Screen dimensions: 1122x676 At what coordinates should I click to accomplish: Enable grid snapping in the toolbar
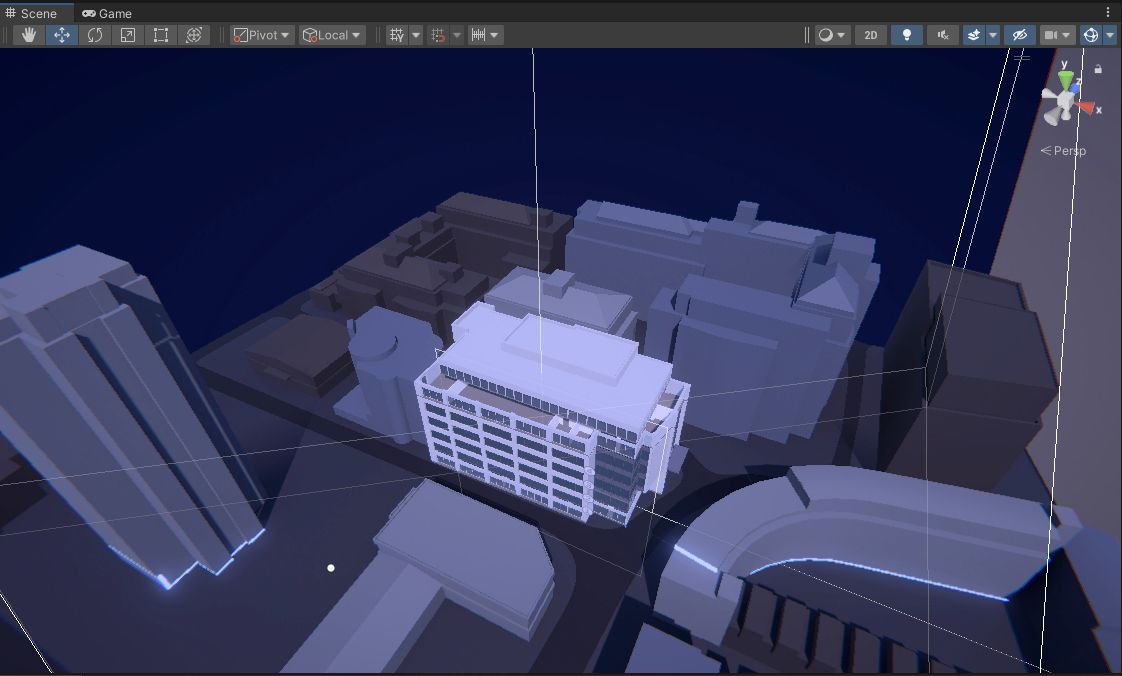pos(435,34)
